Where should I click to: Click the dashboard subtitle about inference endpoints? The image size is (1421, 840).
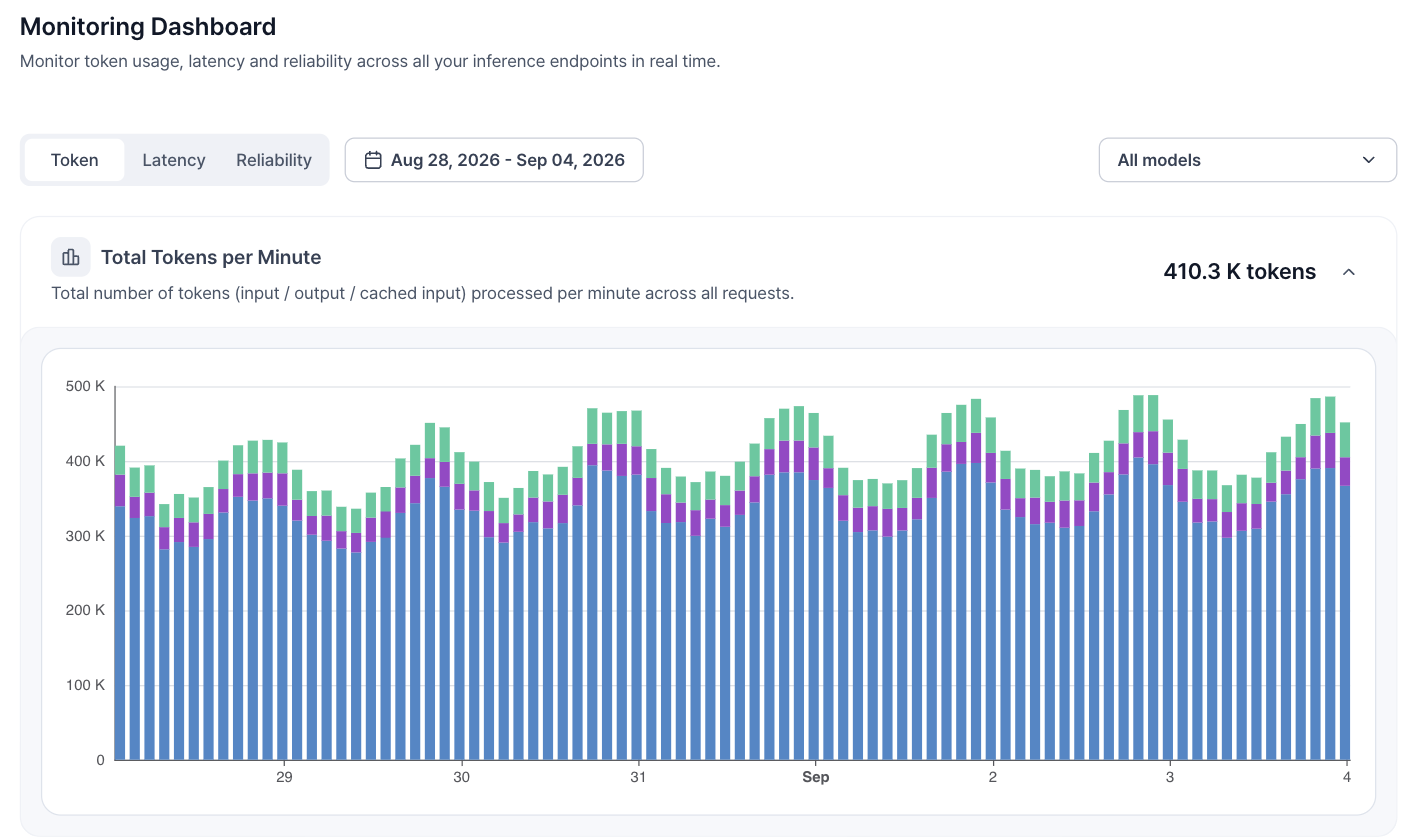pyautogui.click(x=370, y=61)
